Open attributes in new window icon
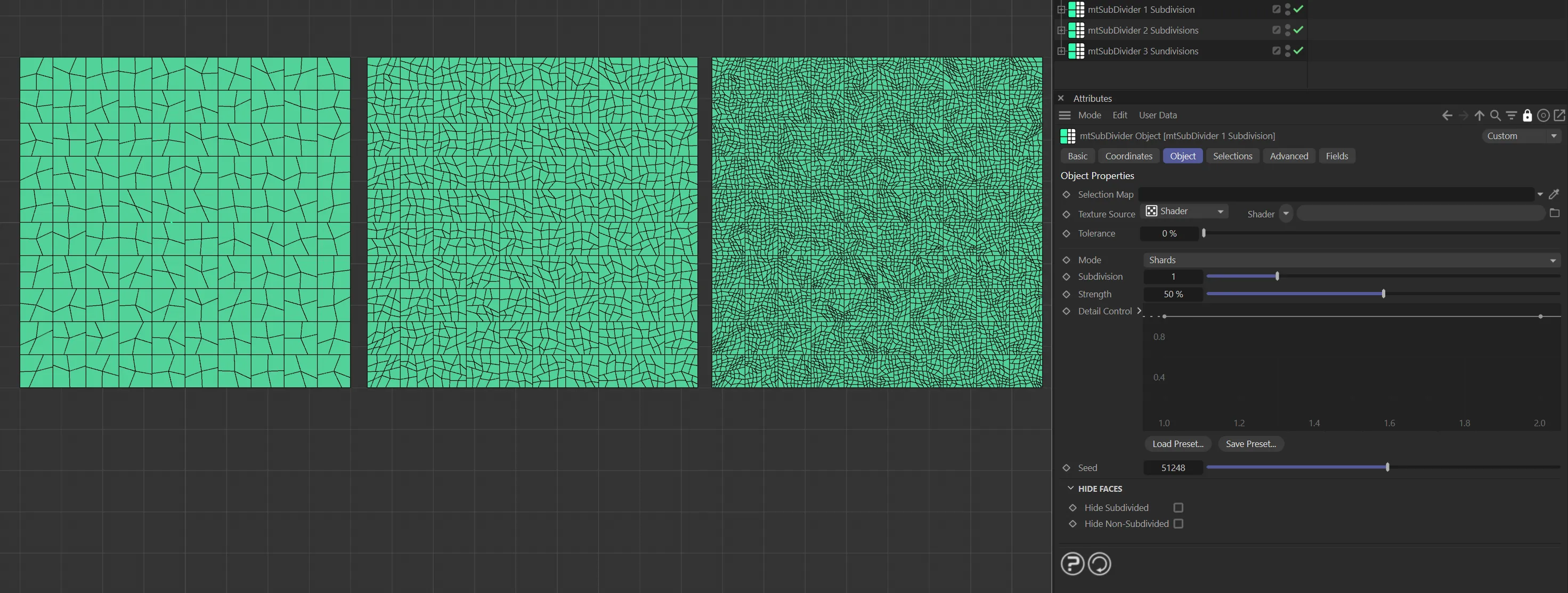This screenshot has width=1568, height=593. coord(1559,116)
